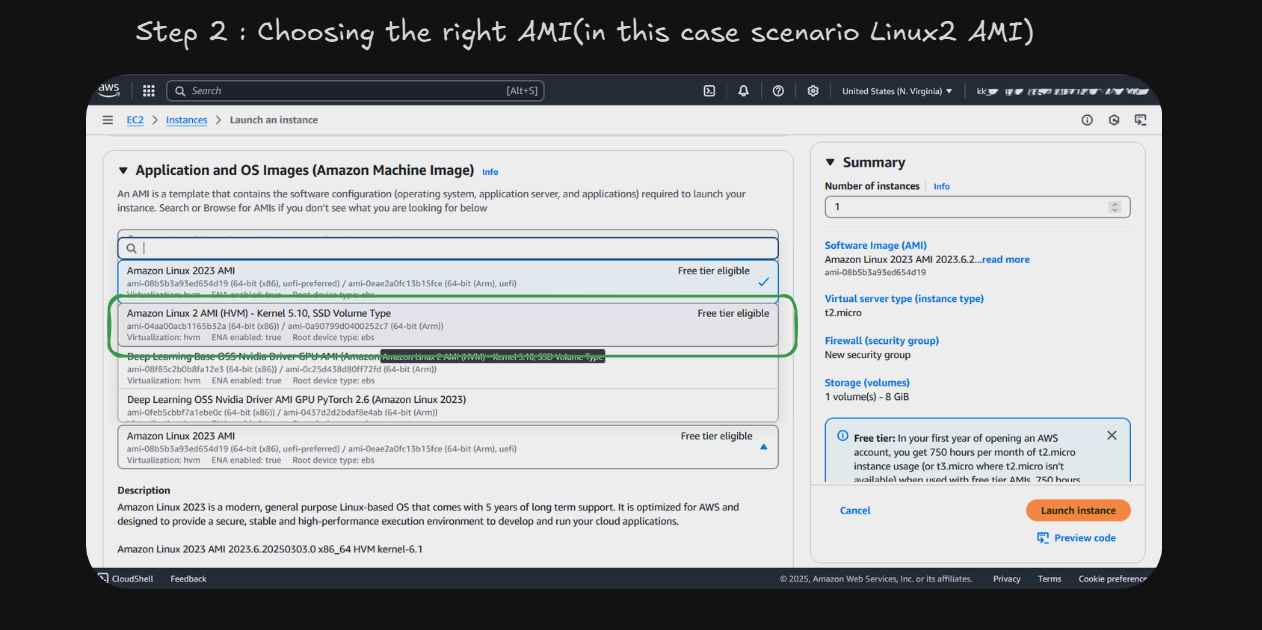The image size is (1262, 630).
Task: Collapse the AMI selector showing Amazon Linux 2023
Action: pyautogui.click(x=764, y=447)
